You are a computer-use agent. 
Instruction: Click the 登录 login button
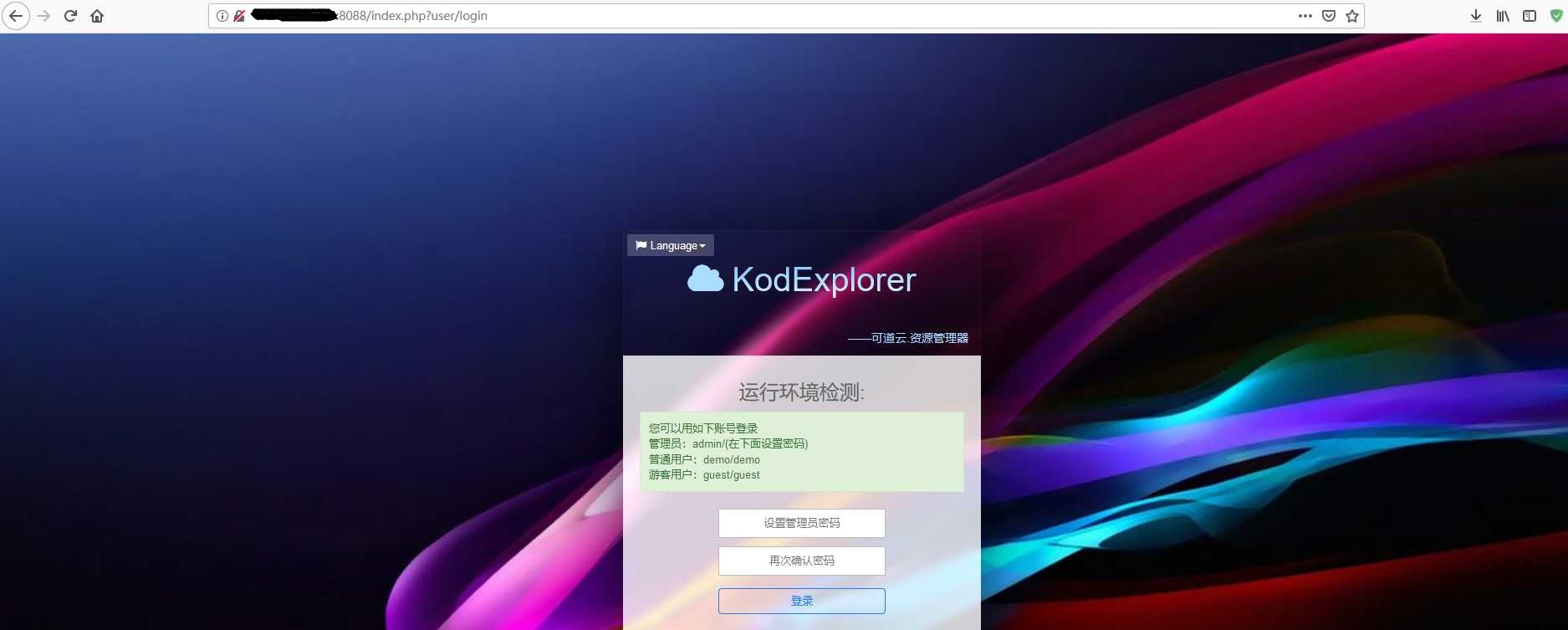801,601
